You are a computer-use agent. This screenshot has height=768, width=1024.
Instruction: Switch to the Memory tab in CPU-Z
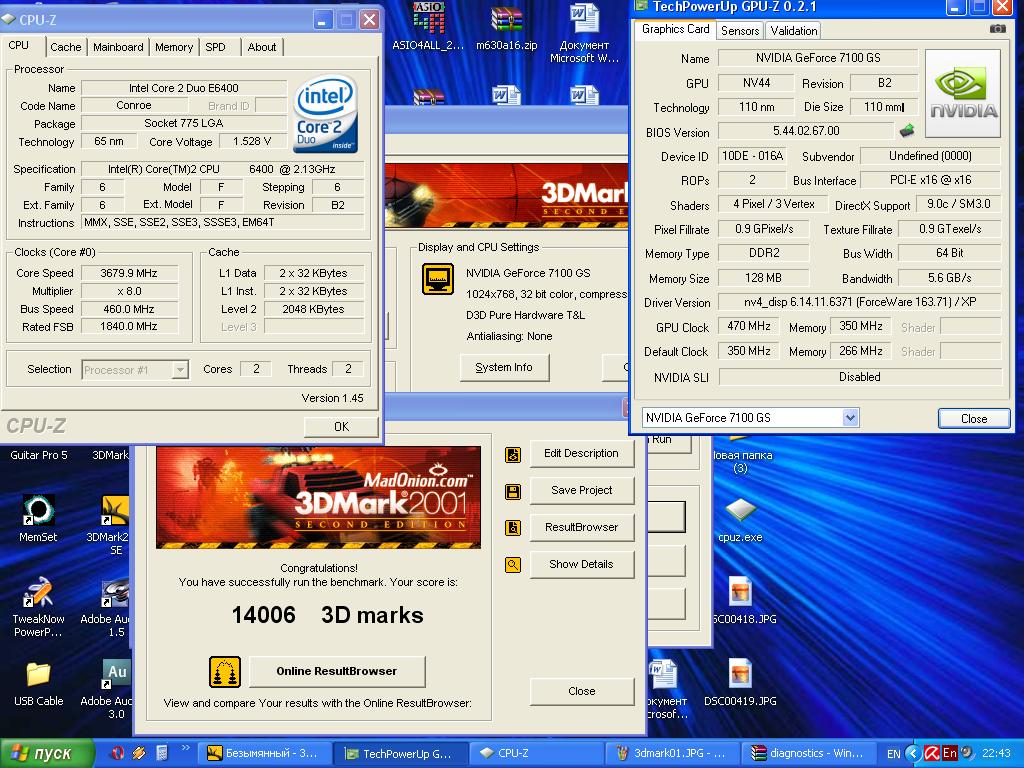[174, 47]
